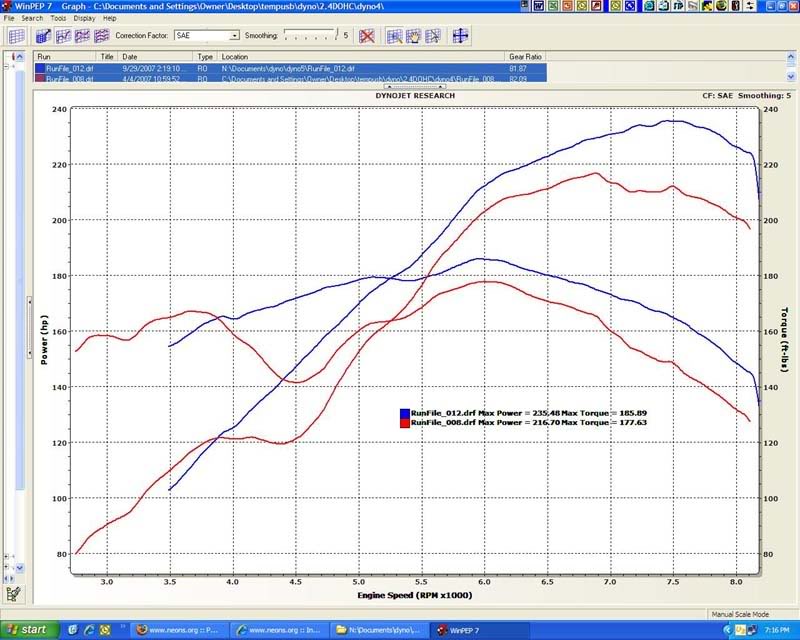Viewport: 800px width, 640px height.
Task: Open the File menu
Action: 9,18
